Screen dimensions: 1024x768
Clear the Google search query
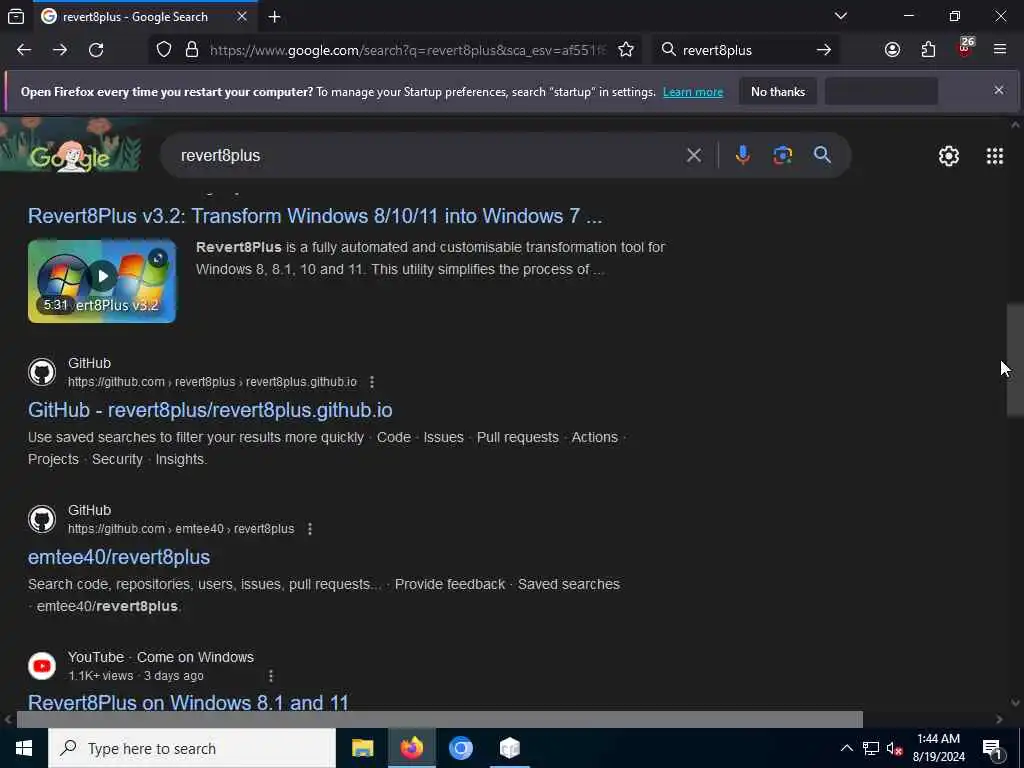click(694, 155)
